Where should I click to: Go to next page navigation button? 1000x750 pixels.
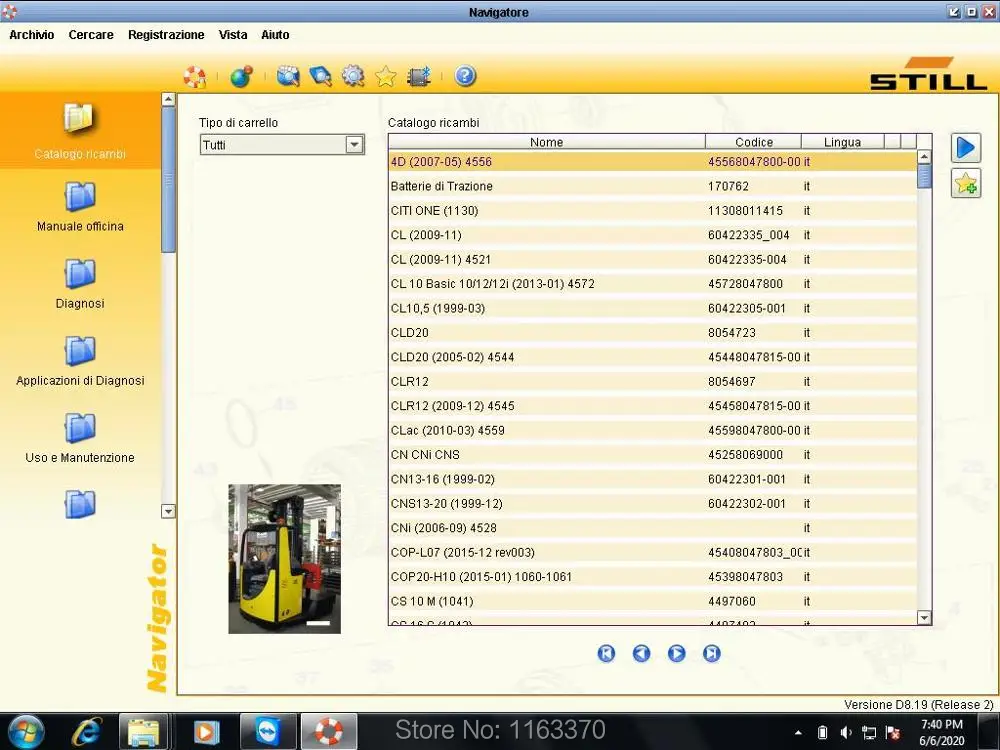[x=676, y=653]
